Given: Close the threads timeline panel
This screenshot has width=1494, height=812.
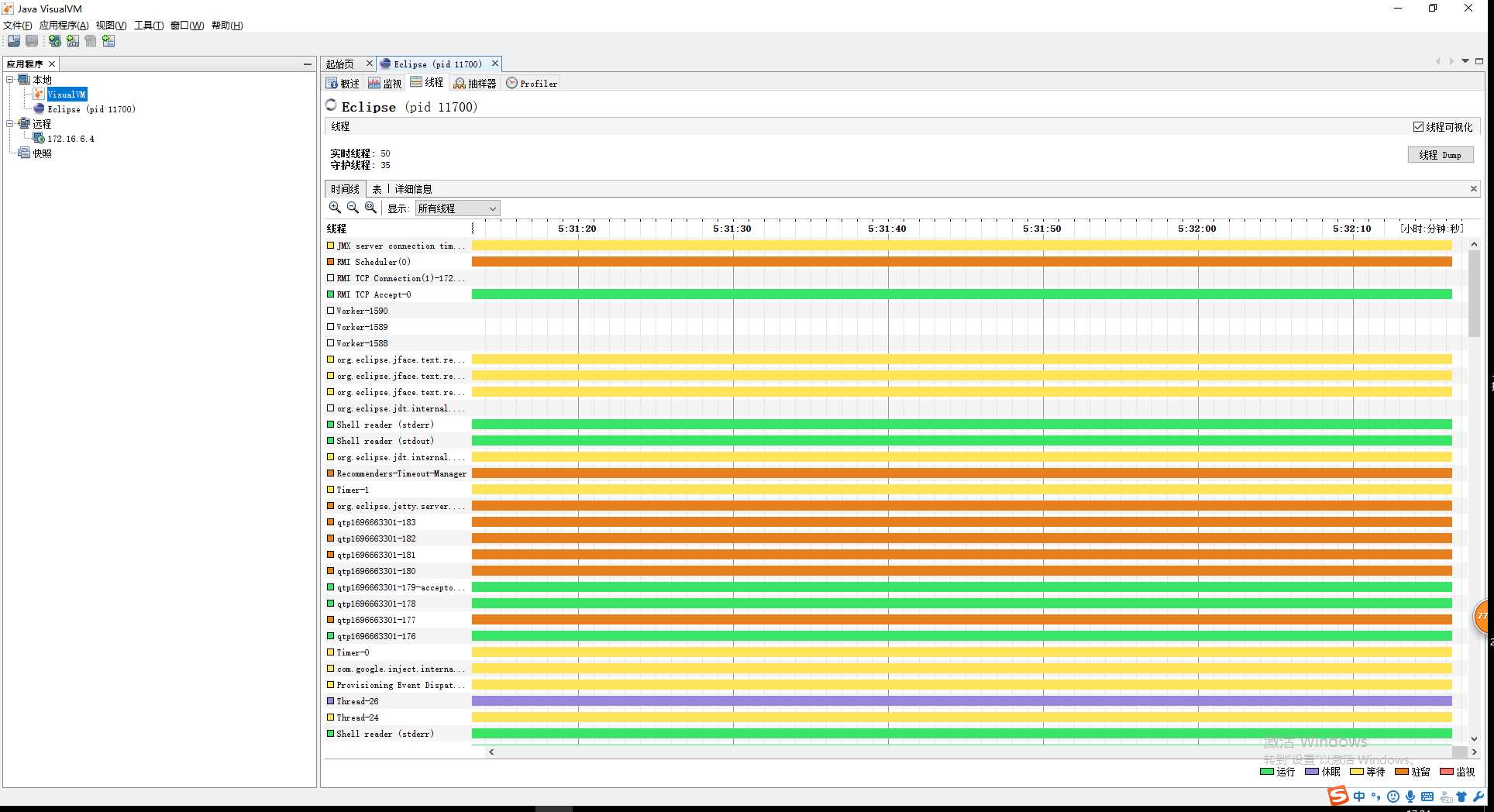Looking at the screenshot, I should [1474, 189].
